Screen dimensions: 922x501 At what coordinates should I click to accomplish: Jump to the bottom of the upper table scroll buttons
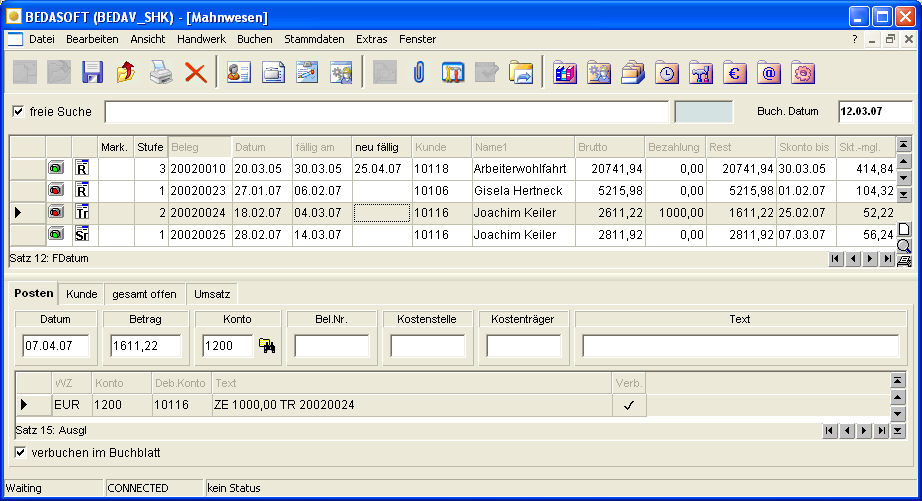click(x=904, y=195)
